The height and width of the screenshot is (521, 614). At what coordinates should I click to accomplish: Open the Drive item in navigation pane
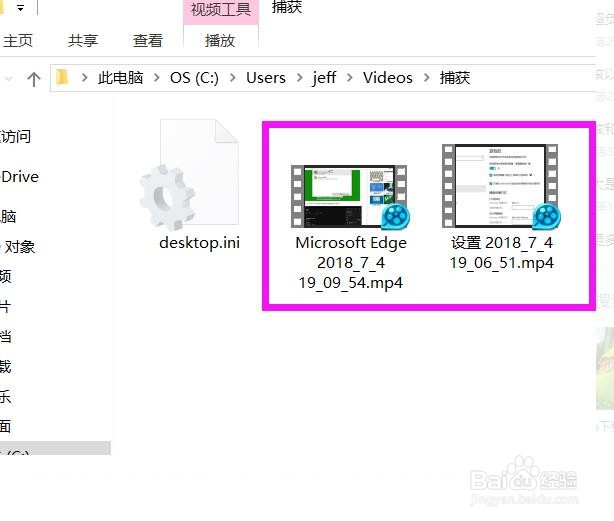pyautogui.click(x=20, y=177)
